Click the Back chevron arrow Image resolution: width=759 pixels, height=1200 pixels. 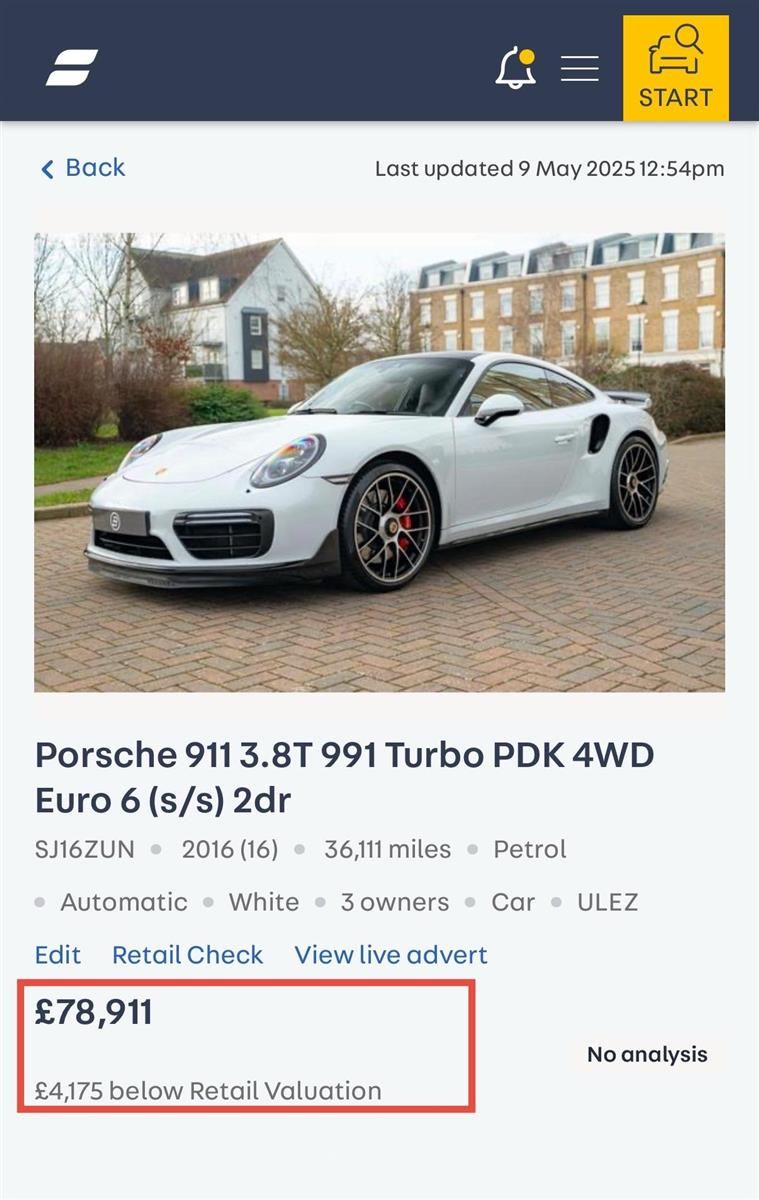tap(47, 169)
